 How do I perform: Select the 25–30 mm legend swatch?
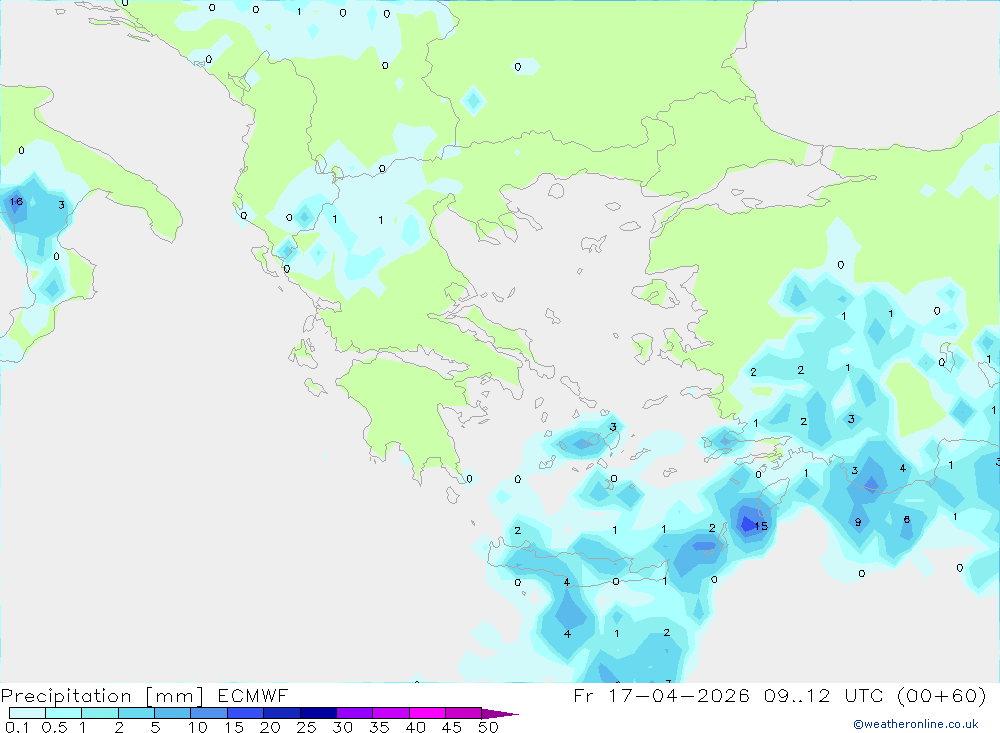tap(318, 713)
